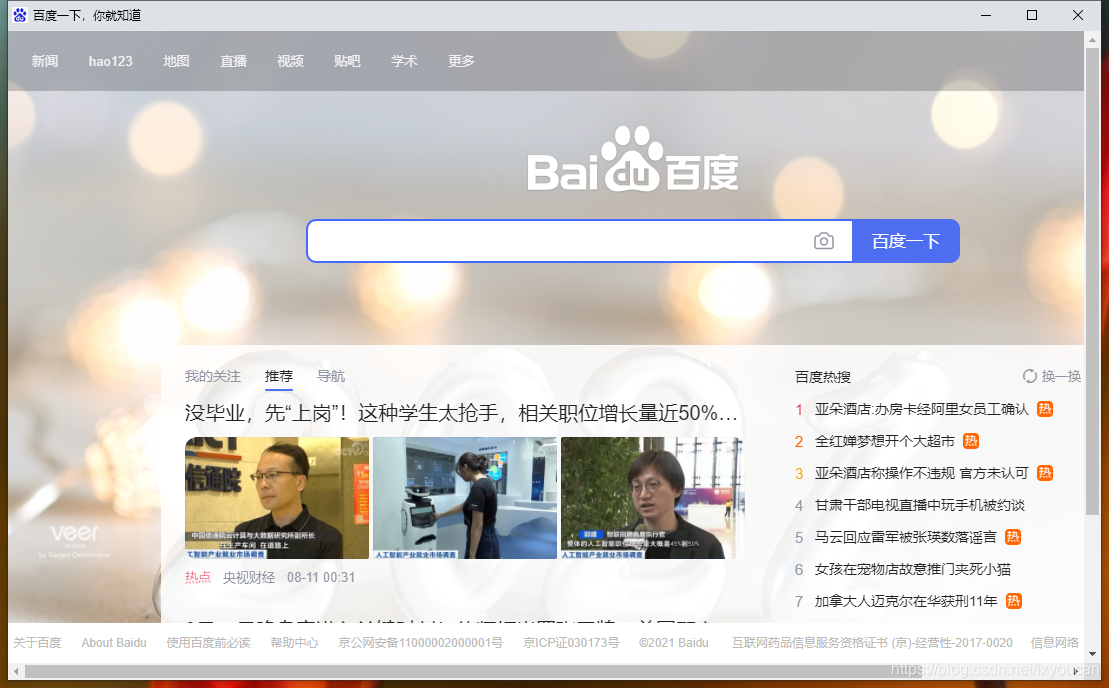Click 央视财经 source label

pyautogui.click(x=249, y=578)
